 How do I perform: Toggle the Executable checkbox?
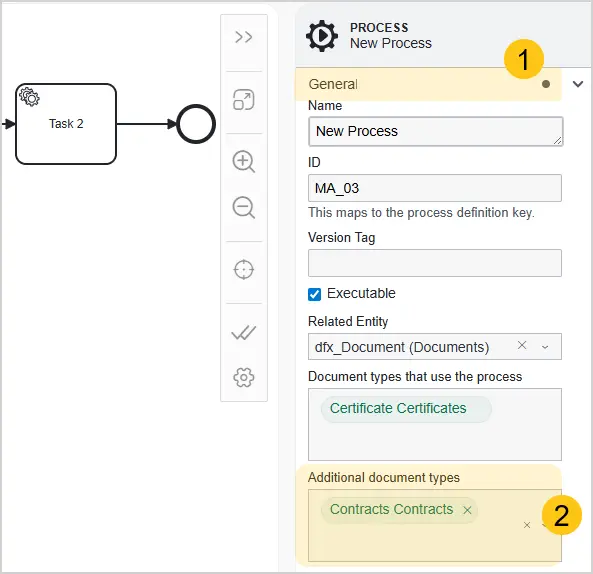(x=314, y=294)
